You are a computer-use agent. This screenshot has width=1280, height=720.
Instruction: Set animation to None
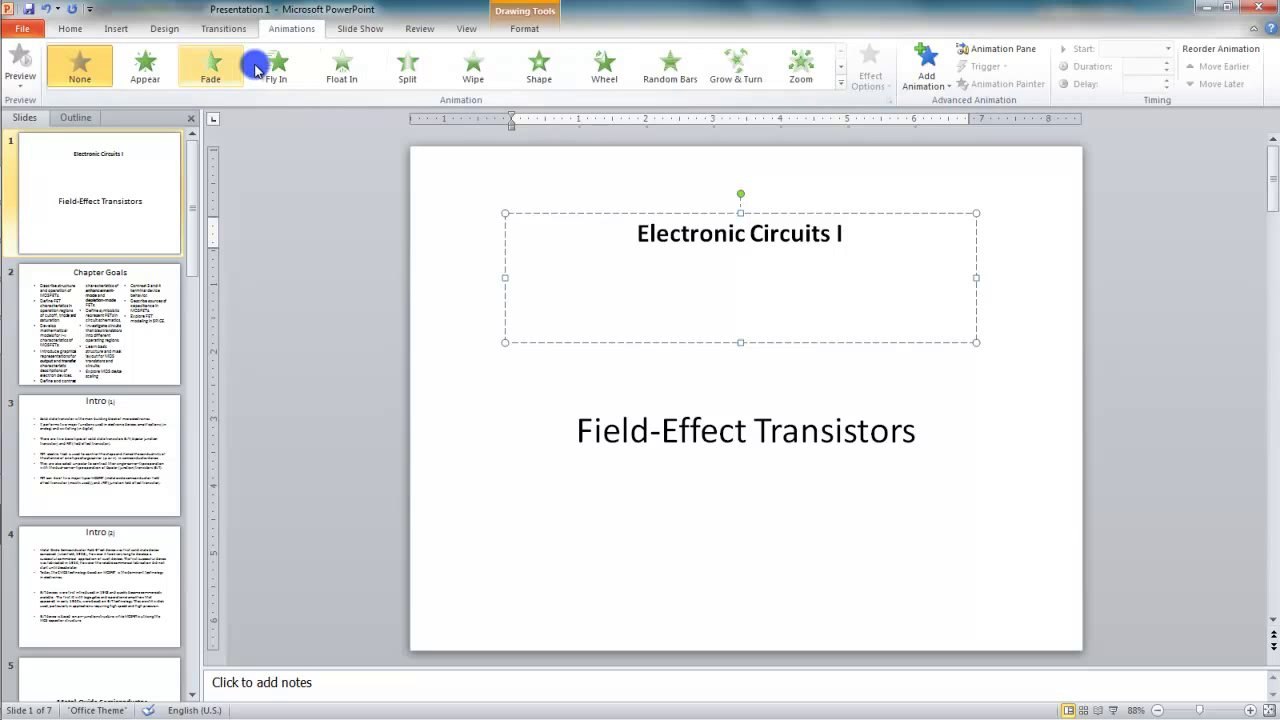pos(79,66)
